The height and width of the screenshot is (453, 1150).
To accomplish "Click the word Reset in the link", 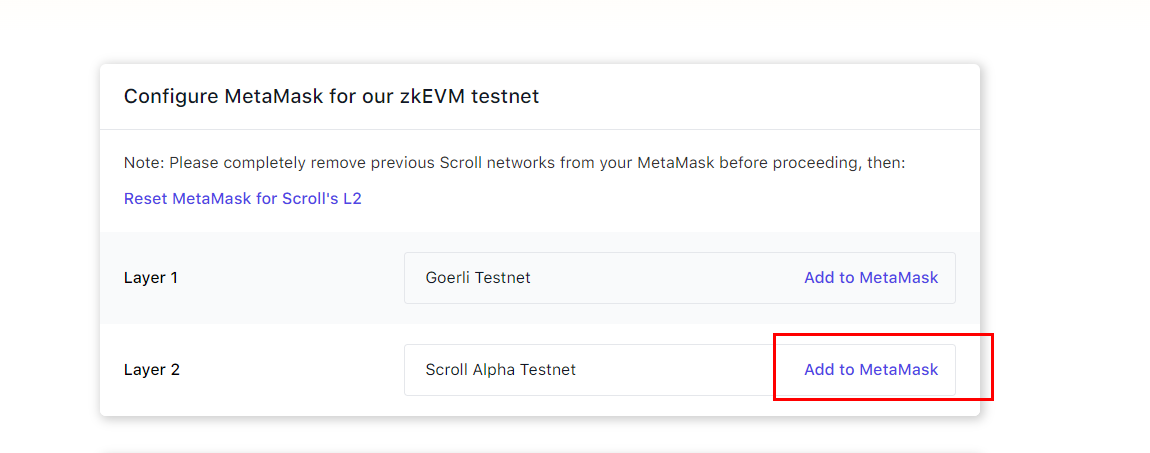I will pyautogui.click(x=146, y=198).
